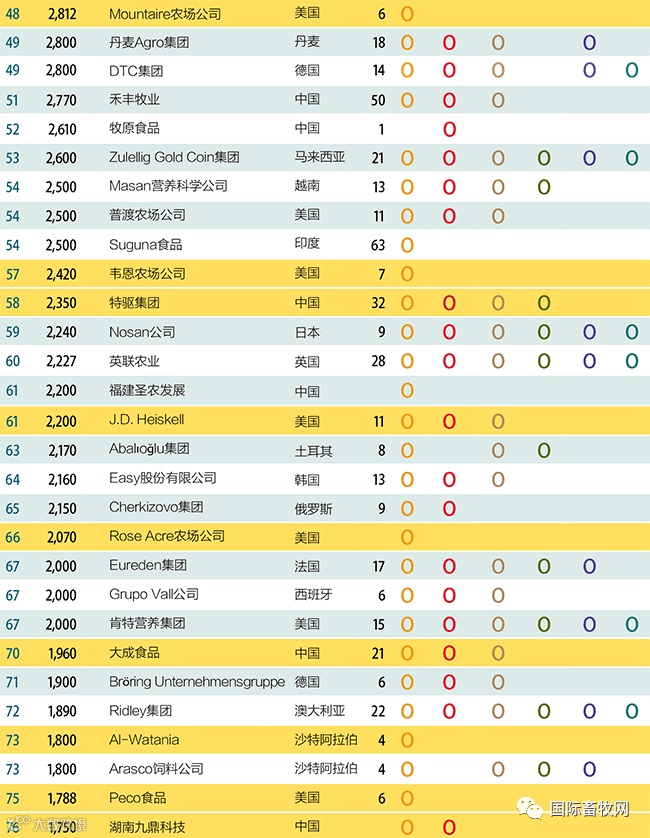The height and width of the screenshot is (838, 650).
Task: Click the J.D. Heiskell company name
Action: [146, 420]
